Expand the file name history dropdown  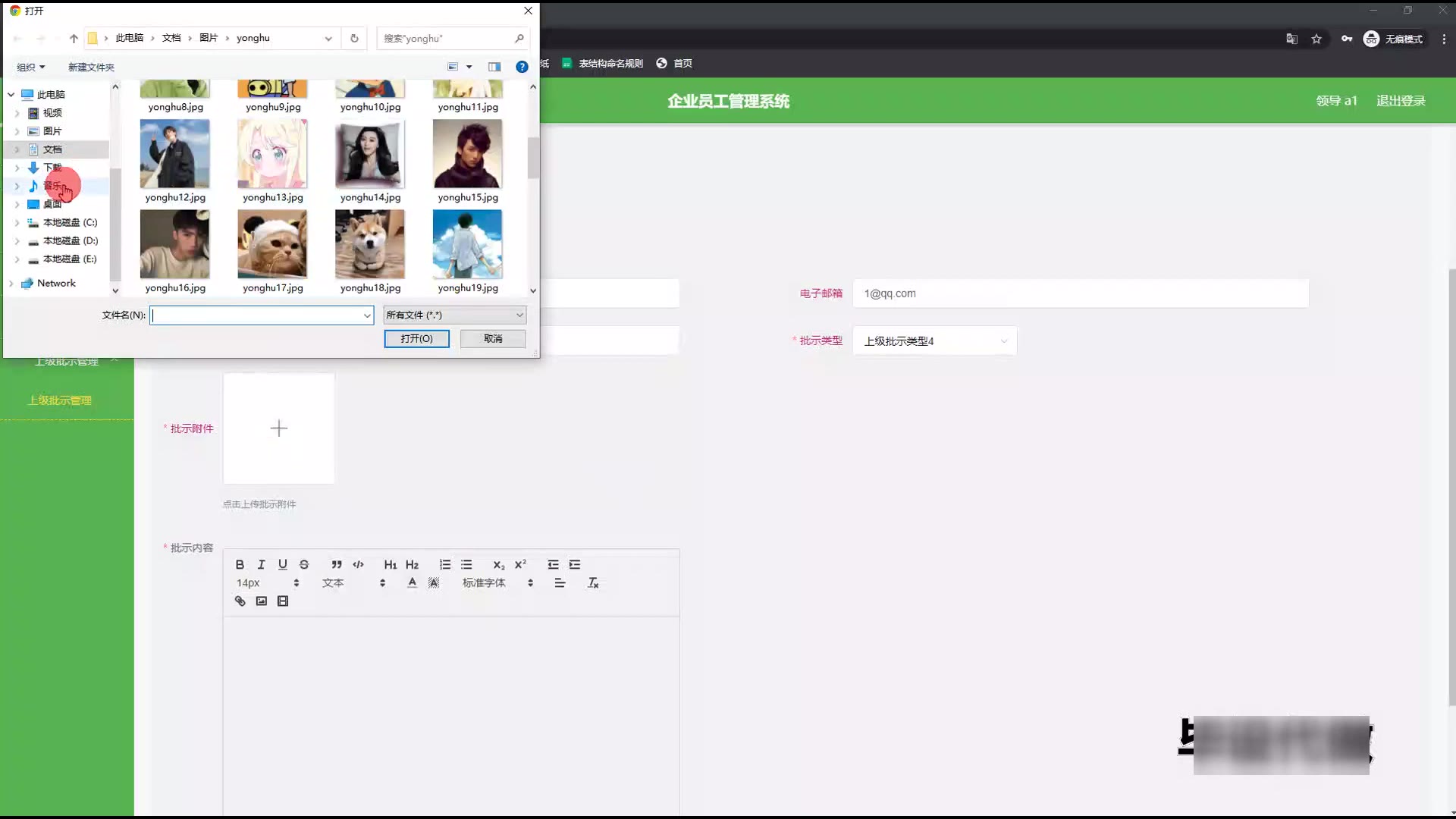(x=367, y=315)
